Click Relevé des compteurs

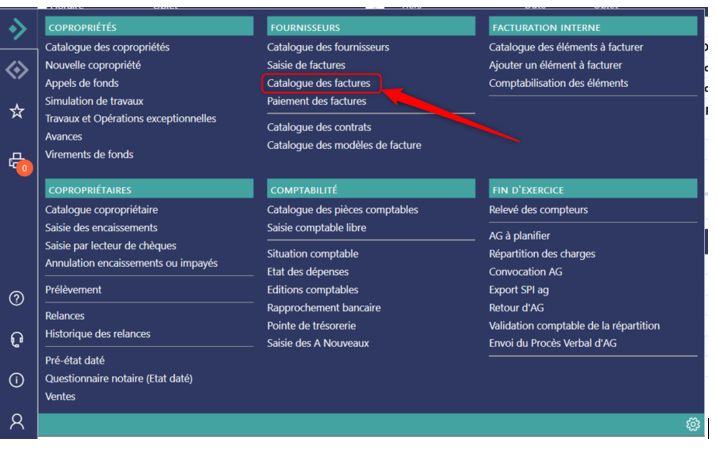(x=538, y=210)
